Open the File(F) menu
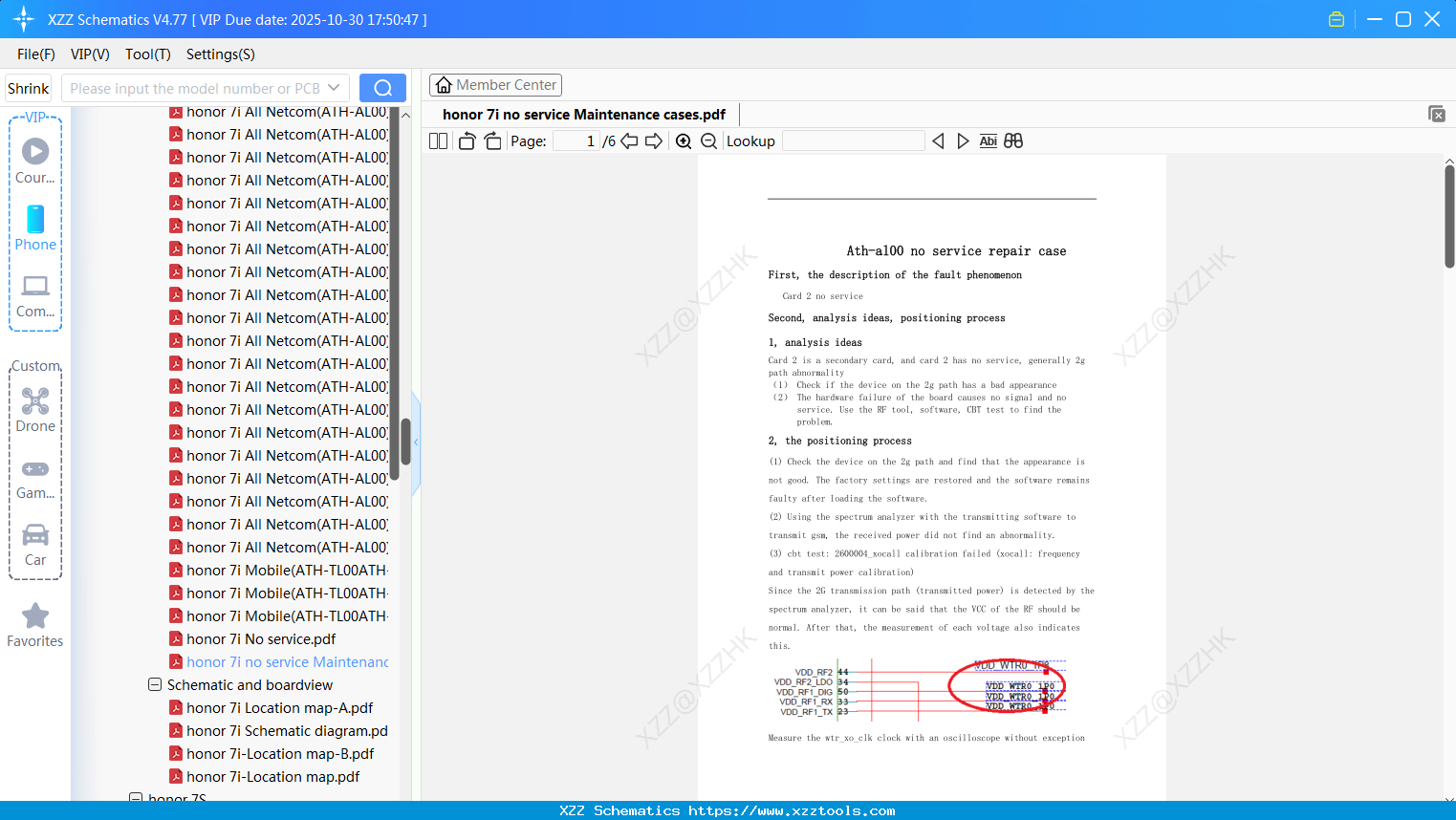This screenshot has width=1456, height=820. coord(36,54)
